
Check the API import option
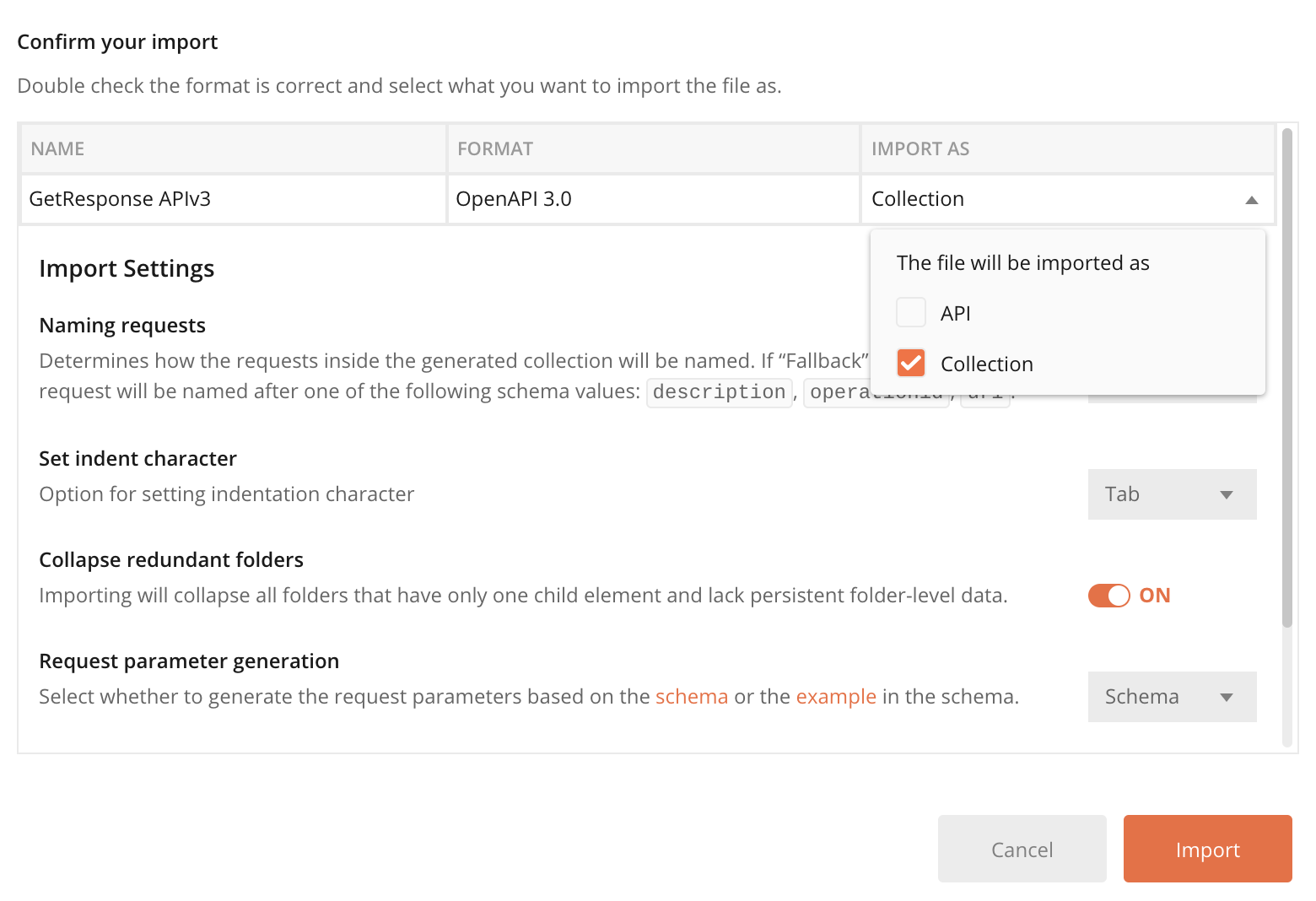[x=911, y=312]
